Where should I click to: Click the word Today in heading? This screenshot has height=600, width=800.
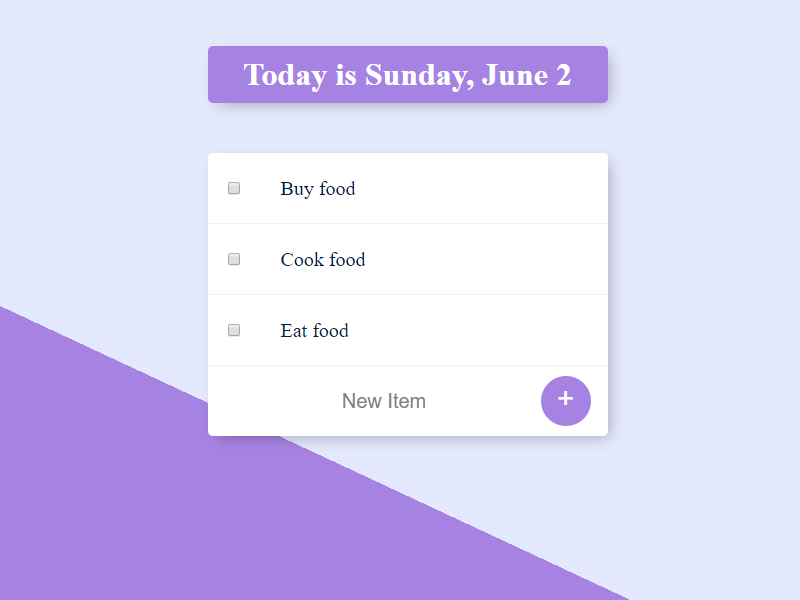click(x=284, y=75)
